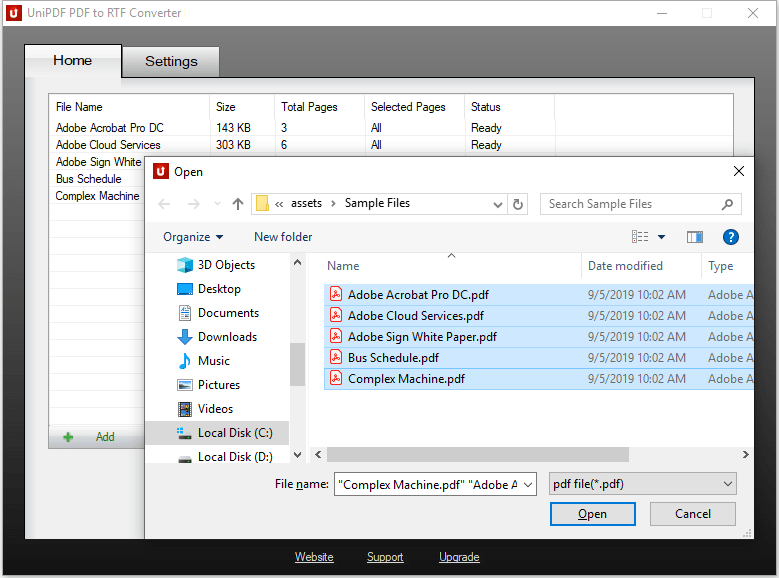The width and height of the screenshot is (779, 578).
Task: Expand the address bar path history dropdown
Action: (498, 204)
